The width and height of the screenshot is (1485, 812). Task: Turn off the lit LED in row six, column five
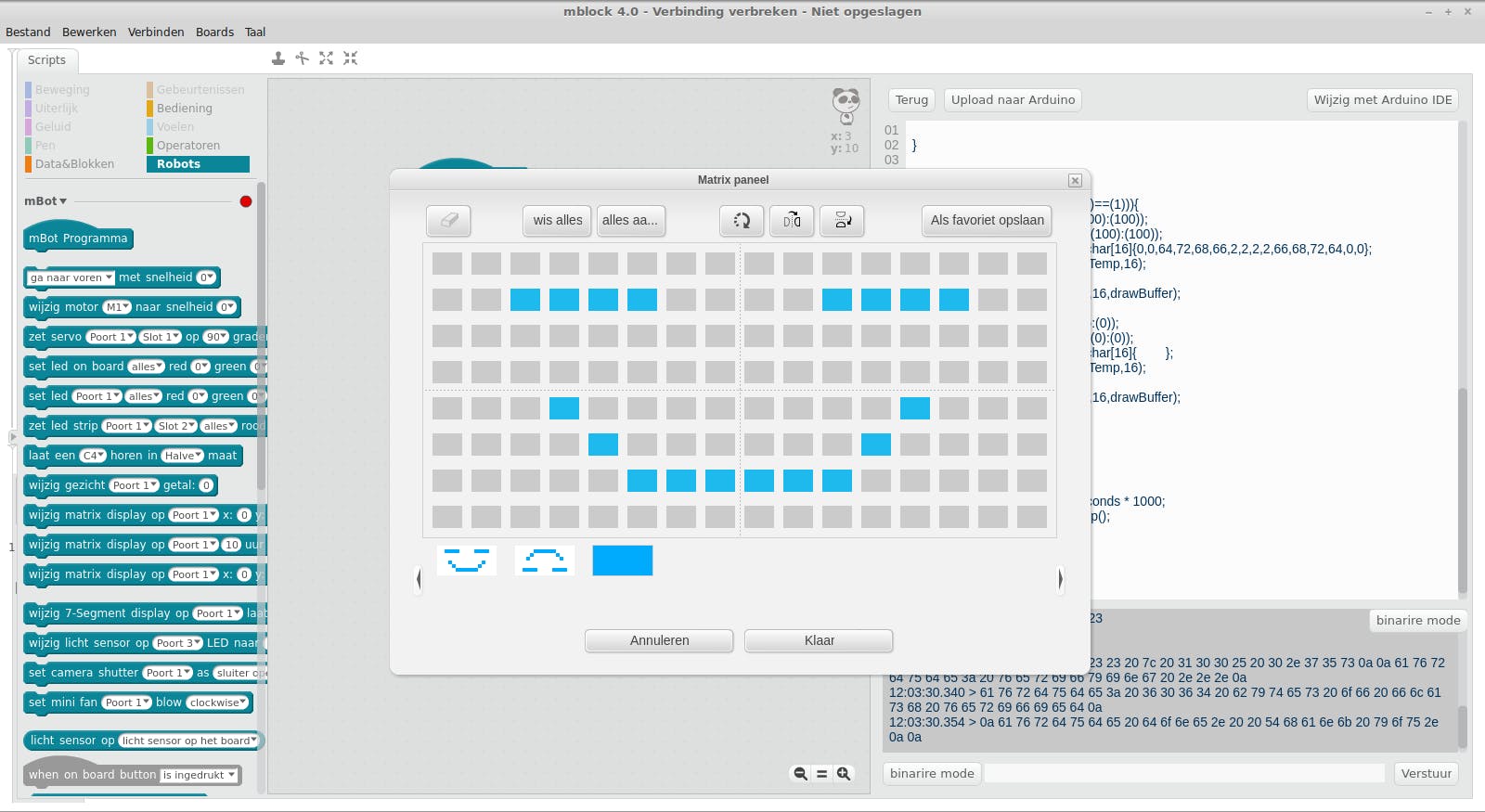click(603, 445)
